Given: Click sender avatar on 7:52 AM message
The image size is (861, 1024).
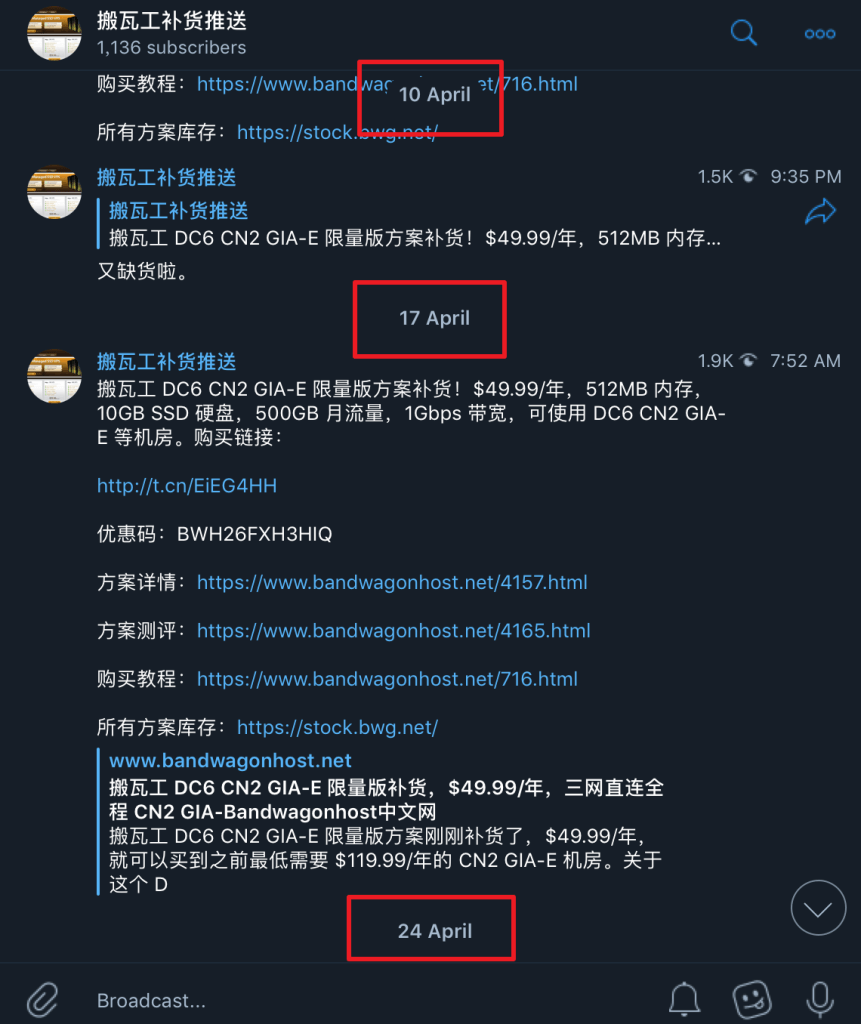Looking at the screenshot, I should pyautogui.click(x=54, y=376).
